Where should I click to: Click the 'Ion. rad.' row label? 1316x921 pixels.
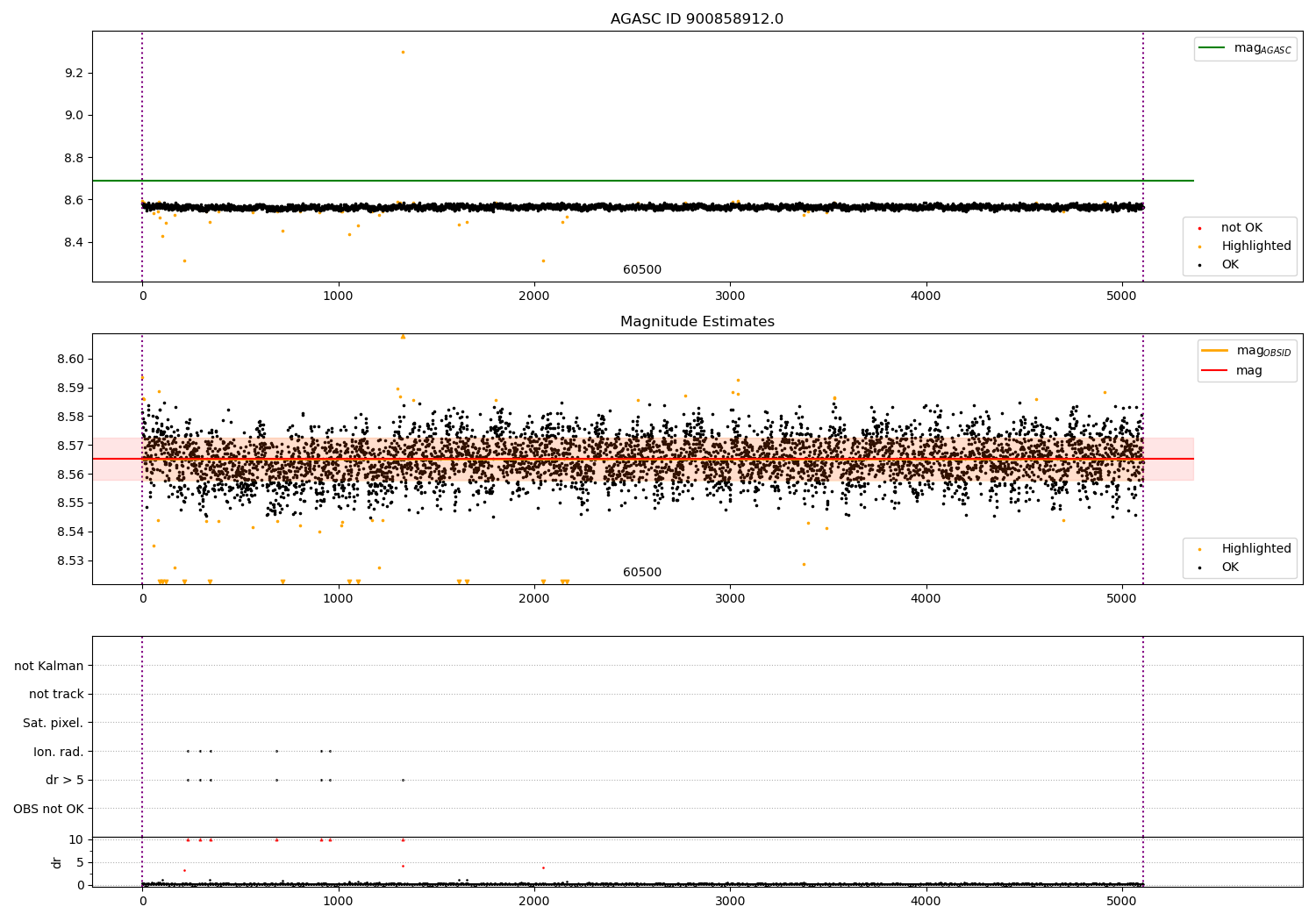[59, 752]
